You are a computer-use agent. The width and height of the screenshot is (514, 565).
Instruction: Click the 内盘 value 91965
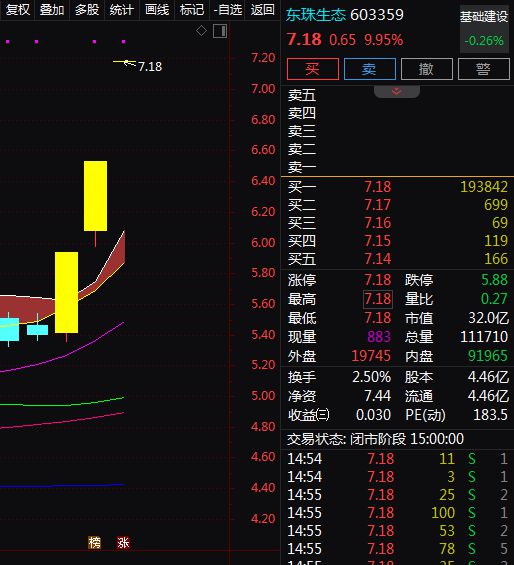(x=488, y=356)
